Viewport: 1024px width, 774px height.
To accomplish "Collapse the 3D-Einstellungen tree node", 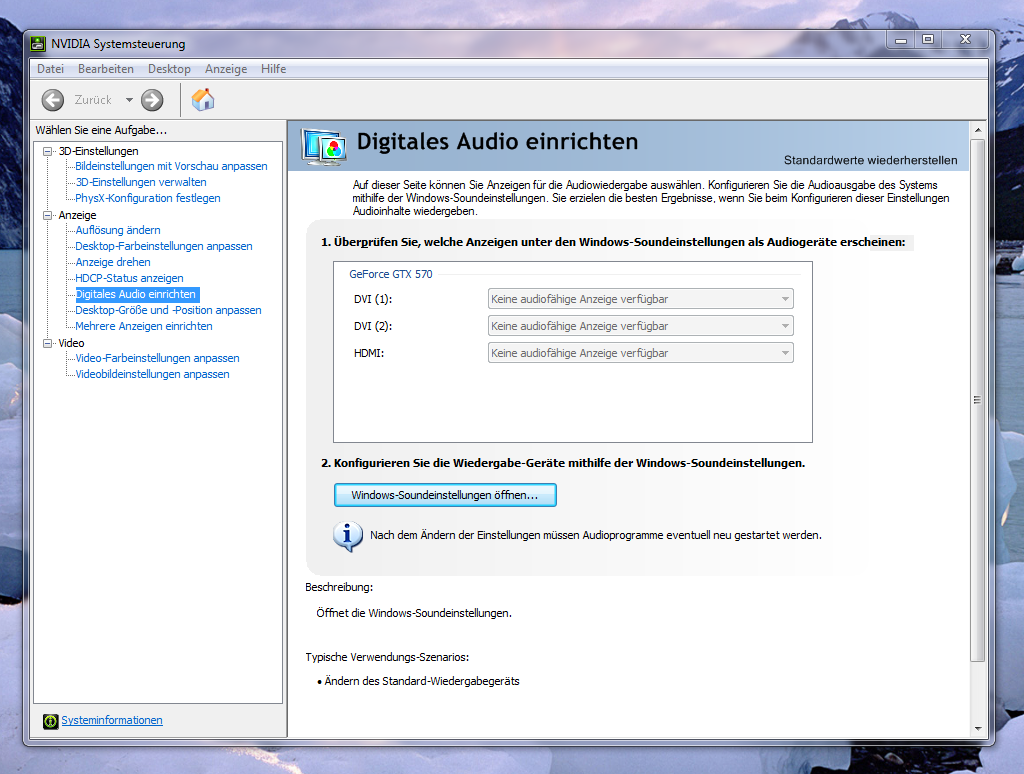I will (47, 152).
